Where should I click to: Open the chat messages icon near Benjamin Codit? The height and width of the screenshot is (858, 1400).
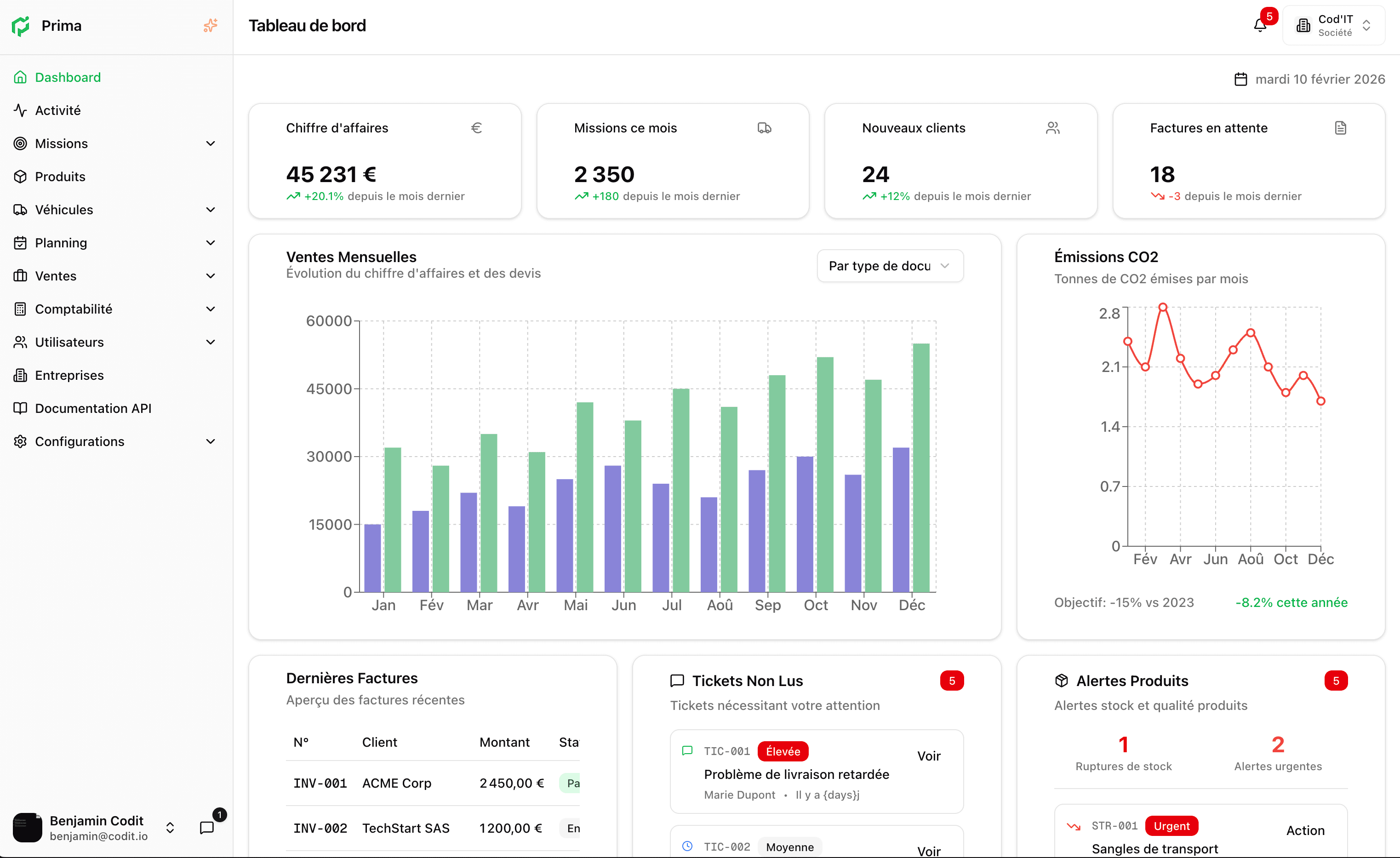207,827
